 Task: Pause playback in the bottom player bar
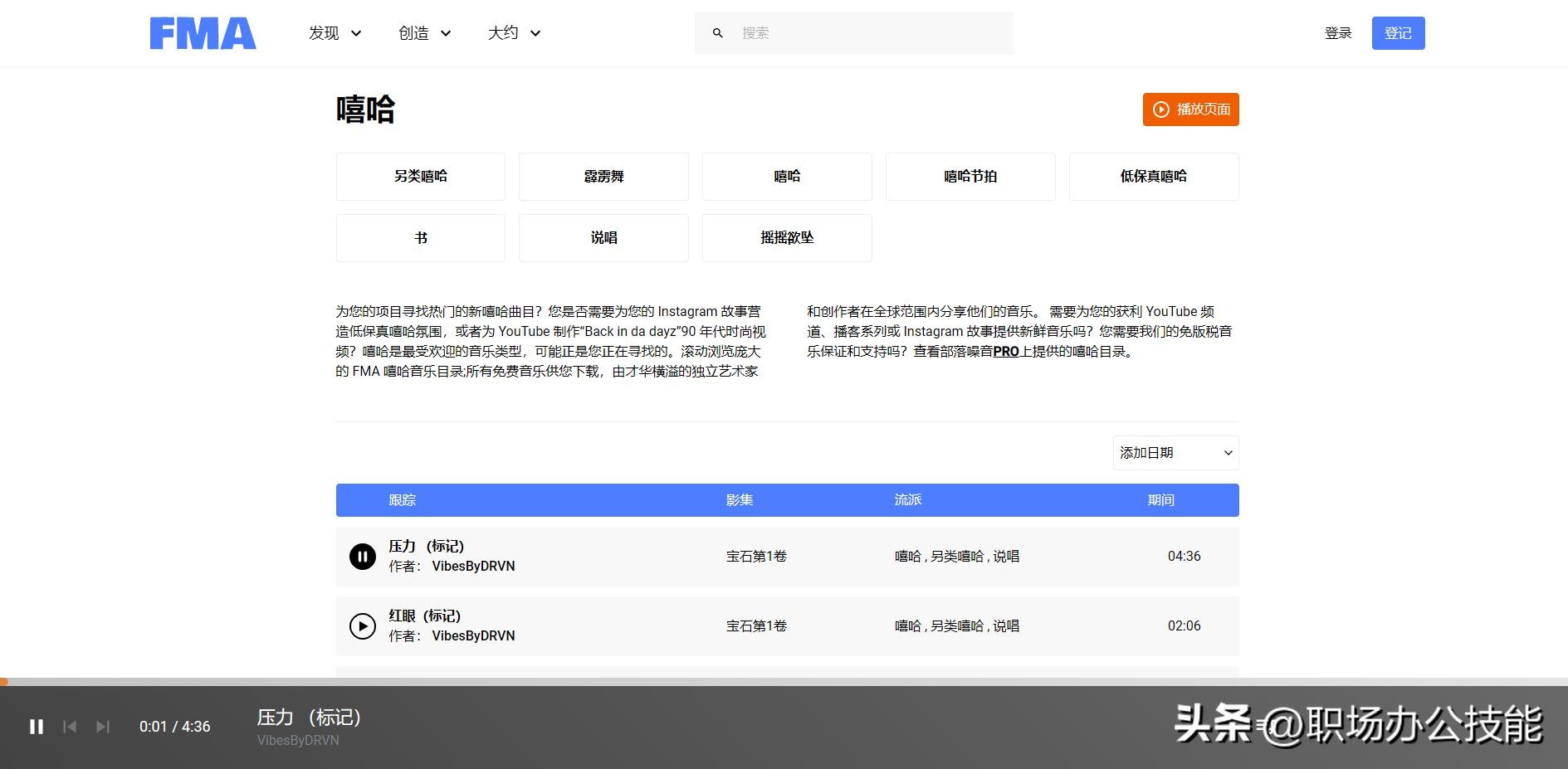(37, 727)
